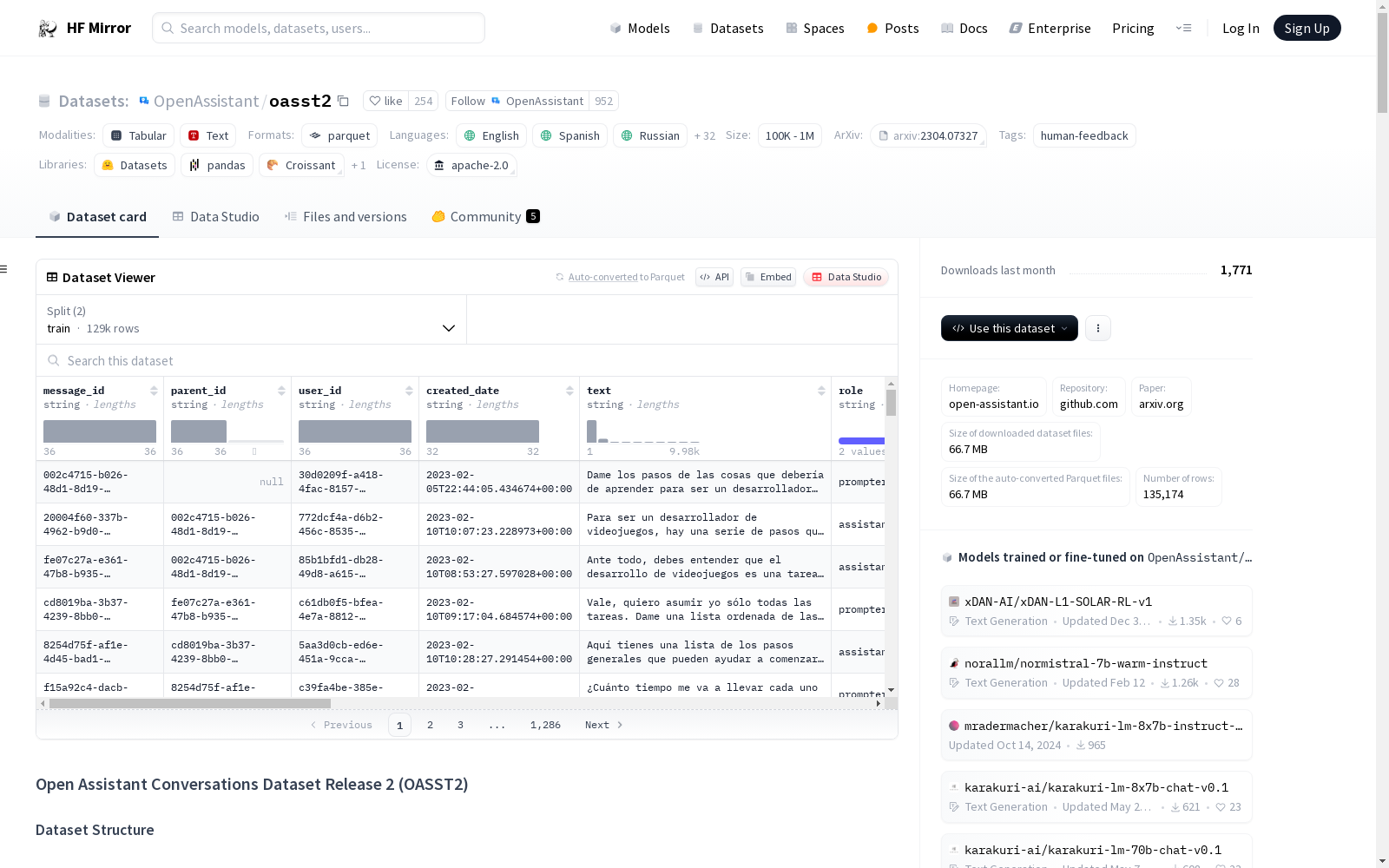Click the Croissant library tag
The height and width of the screenshot is (868, 1389).
pos(301,165)
